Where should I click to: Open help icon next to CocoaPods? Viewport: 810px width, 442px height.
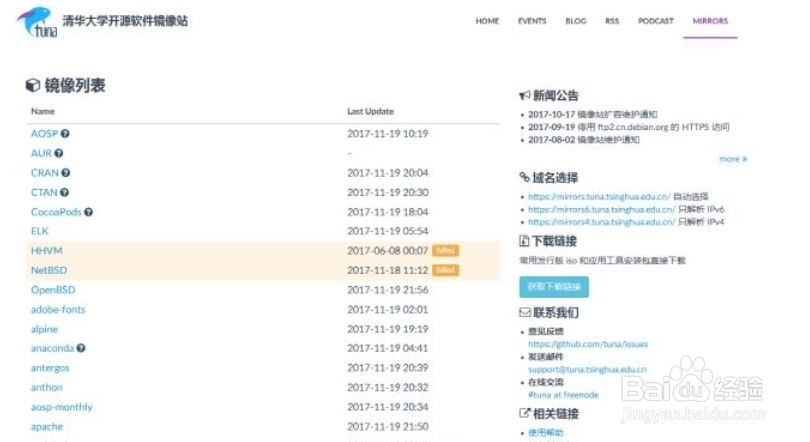point(88,212)
